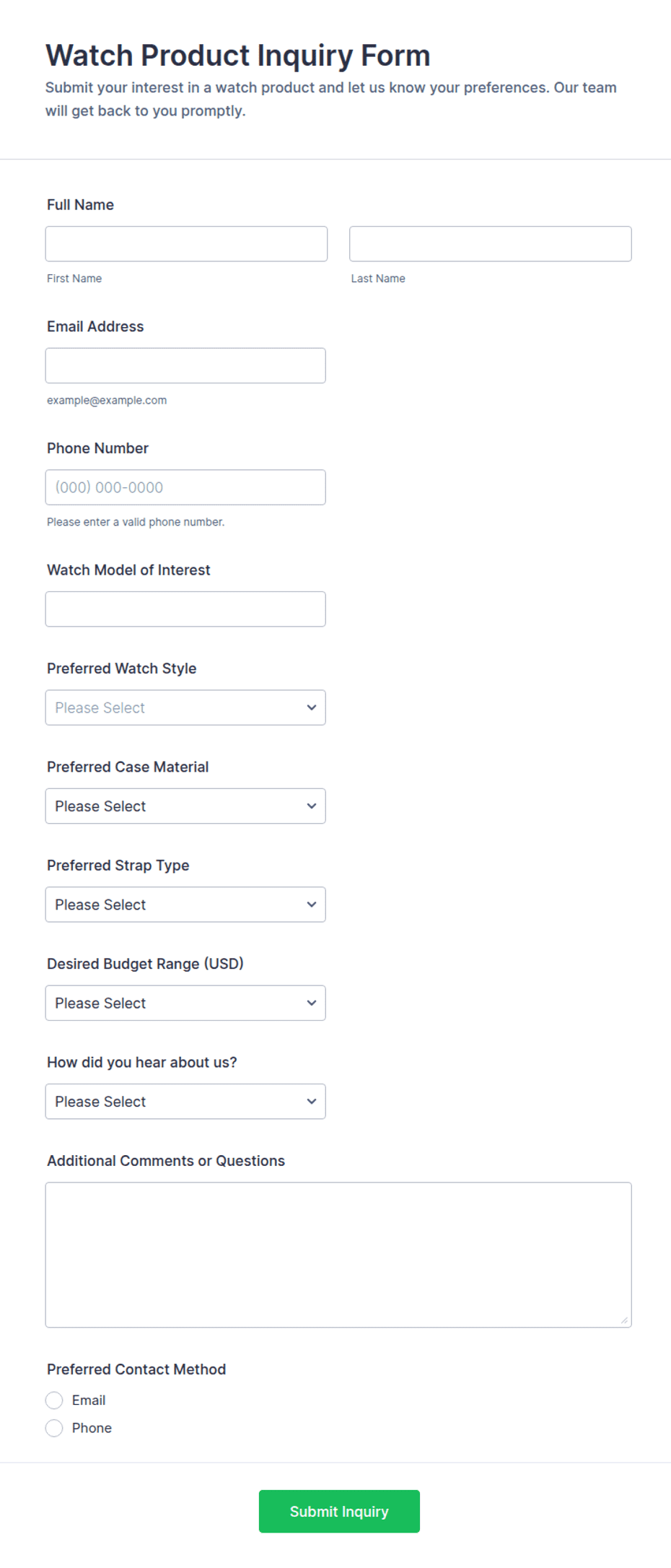The width and height of the screenshot is (671, 1568).
Task: Focus the Email Address text box
Action: [x=185, y=365]
